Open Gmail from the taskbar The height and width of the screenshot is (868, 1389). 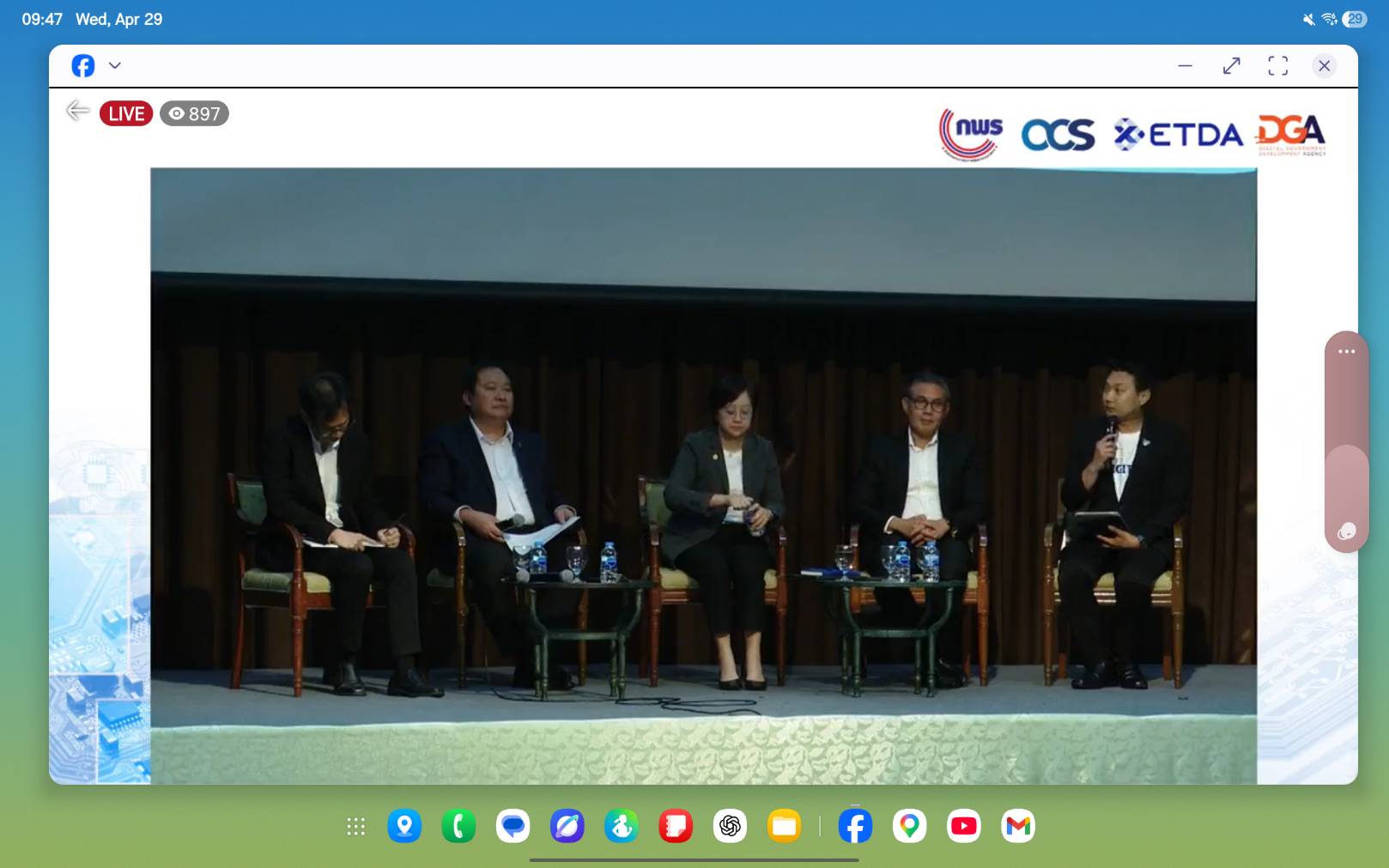pos(1017,826)
